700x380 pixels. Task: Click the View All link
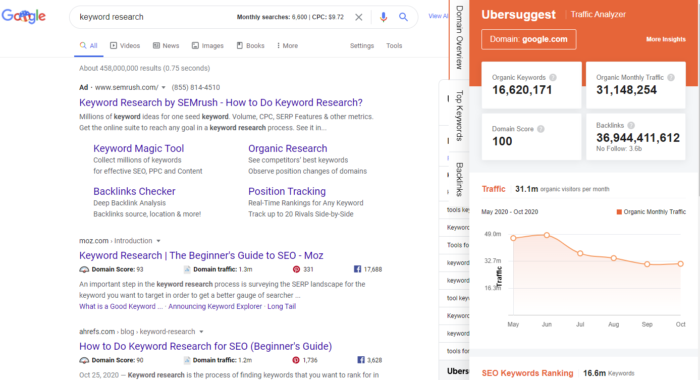438,16
